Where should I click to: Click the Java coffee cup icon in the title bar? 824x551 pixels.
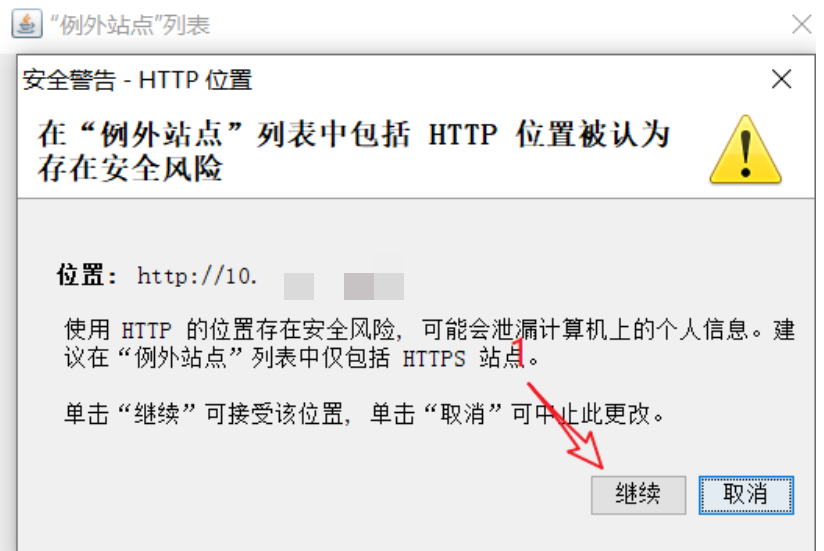(27, 24)
